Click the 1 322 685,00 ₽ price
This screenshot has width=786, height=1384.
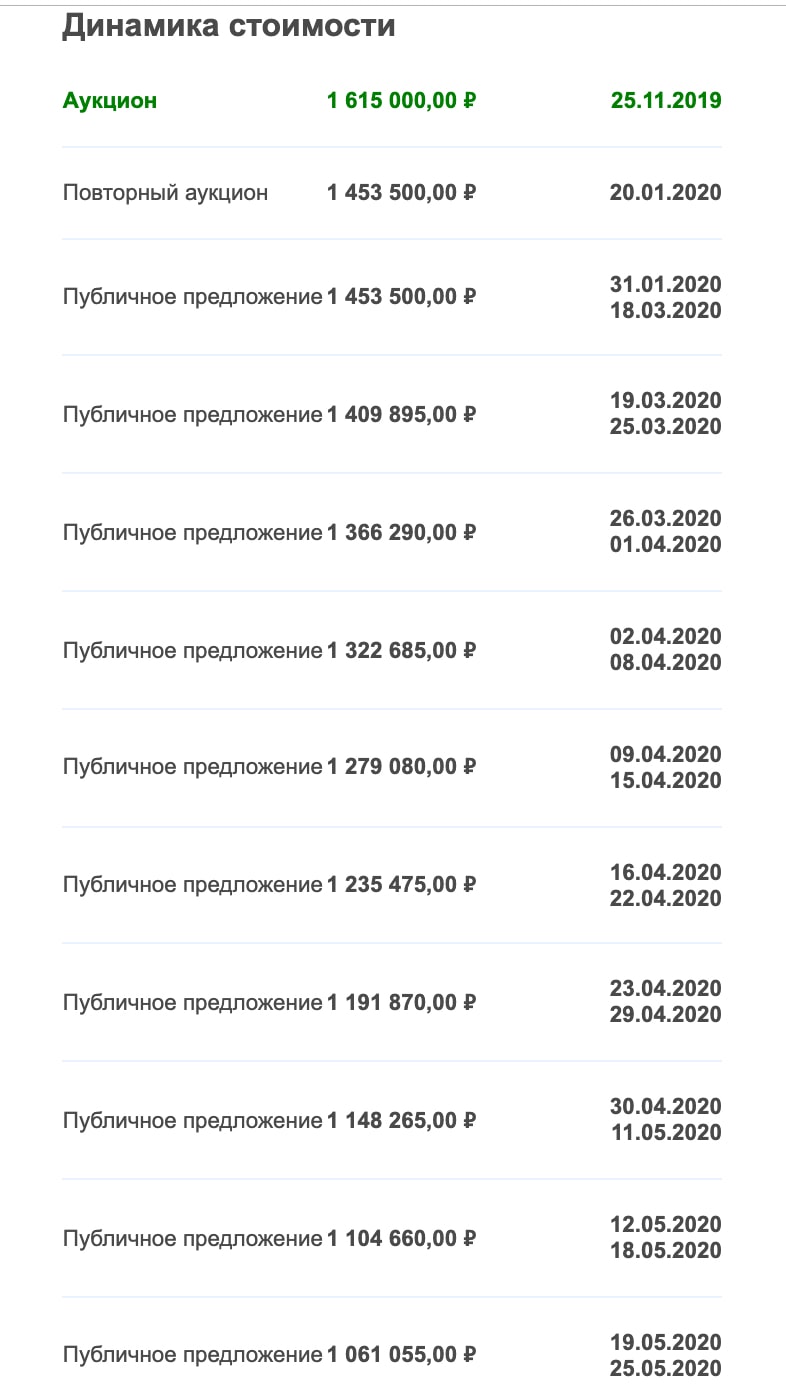401,650
